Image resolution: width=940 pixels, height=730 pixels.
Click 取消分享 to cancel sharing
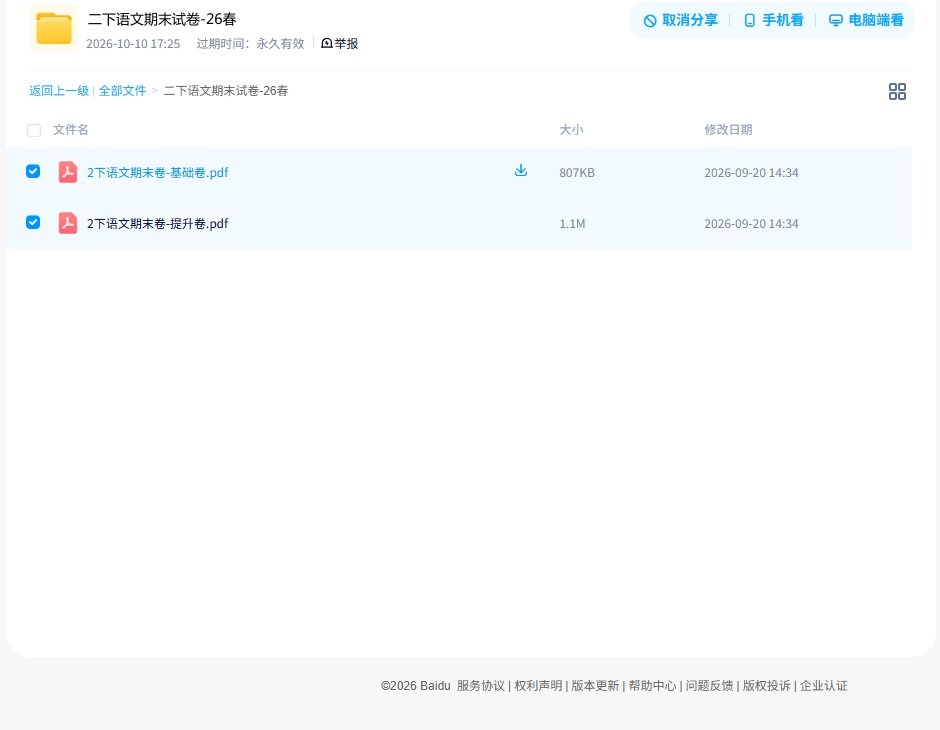coord(680,20)
